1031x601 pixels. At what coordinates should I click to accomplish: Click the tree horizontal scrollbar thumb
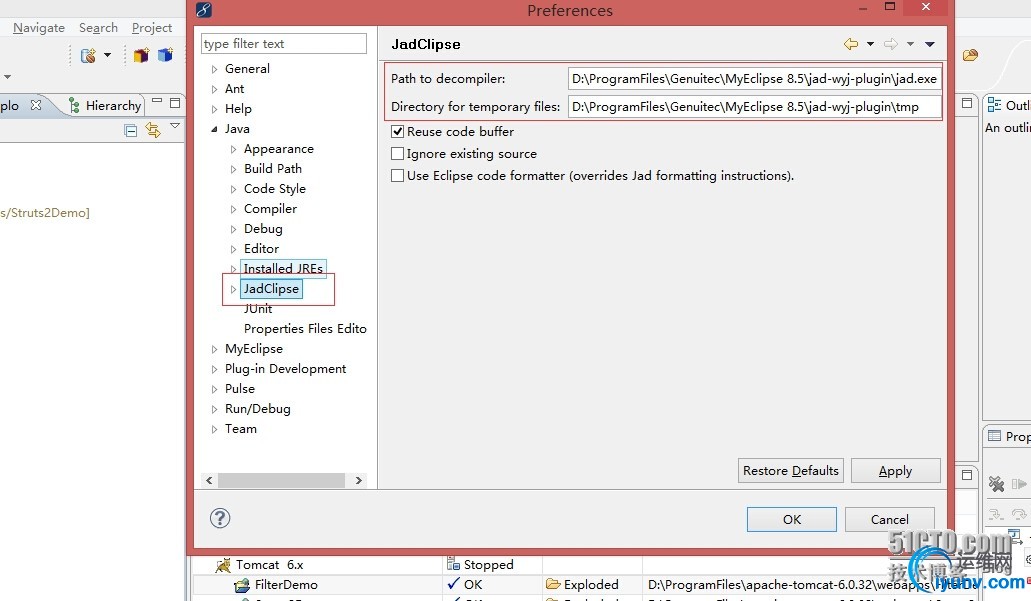(281, 481)
